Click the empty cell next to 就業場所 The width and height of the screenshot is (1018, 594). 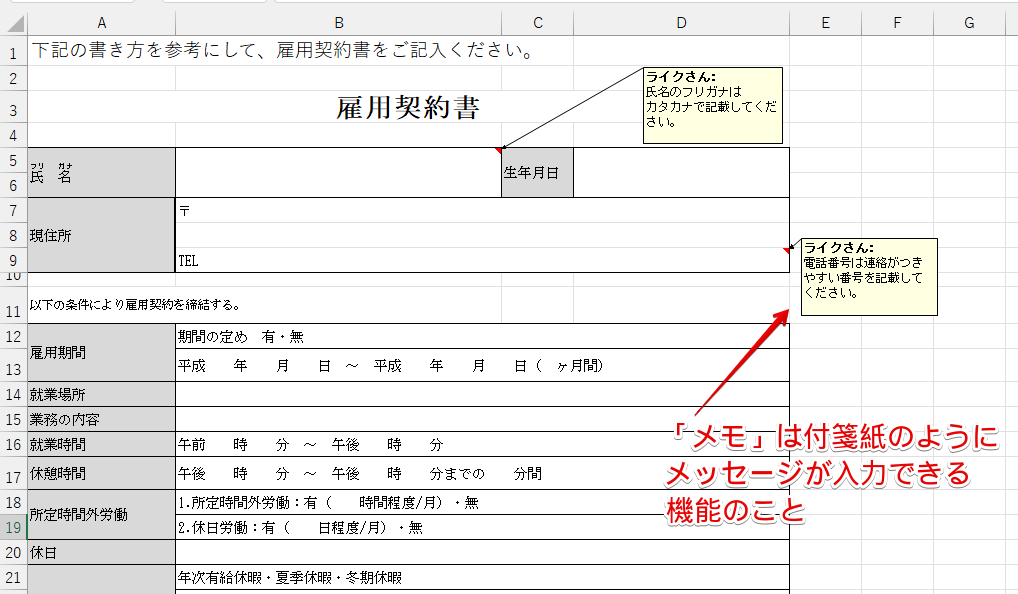tap(480, 394)
